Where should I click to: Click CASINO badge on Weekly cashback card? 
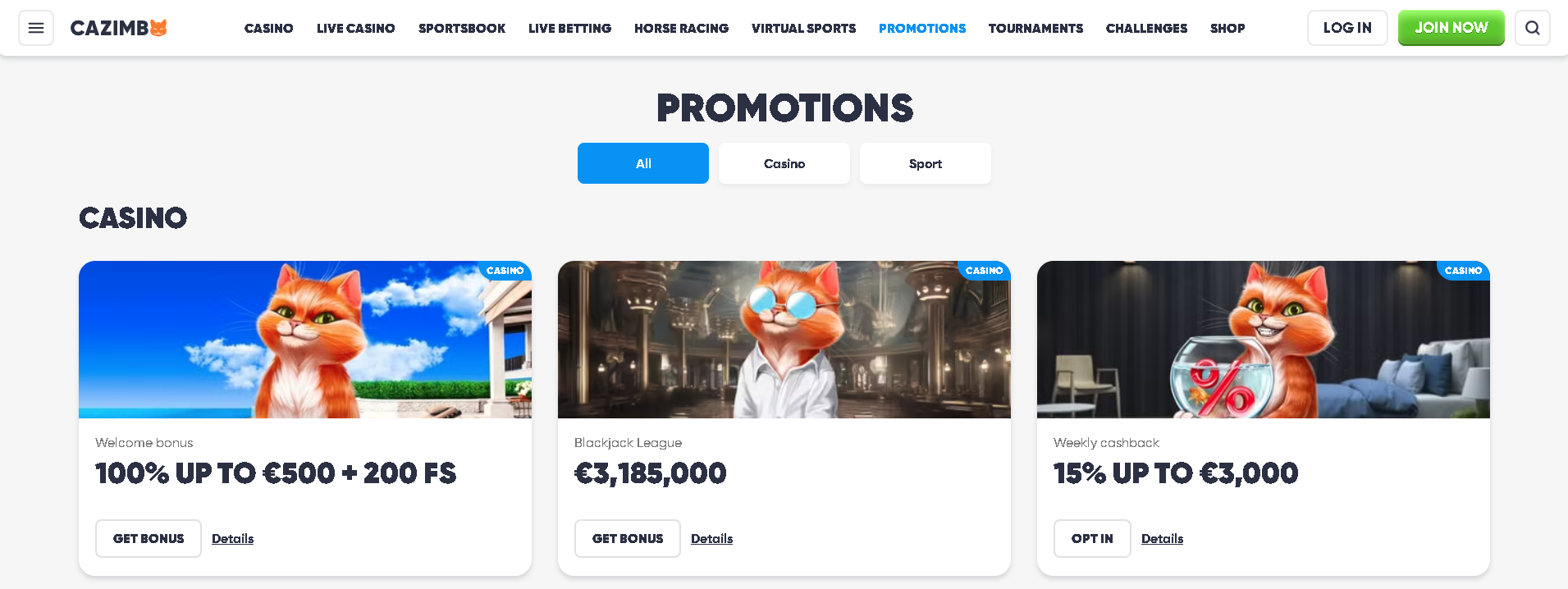[x=1463, y=271]
